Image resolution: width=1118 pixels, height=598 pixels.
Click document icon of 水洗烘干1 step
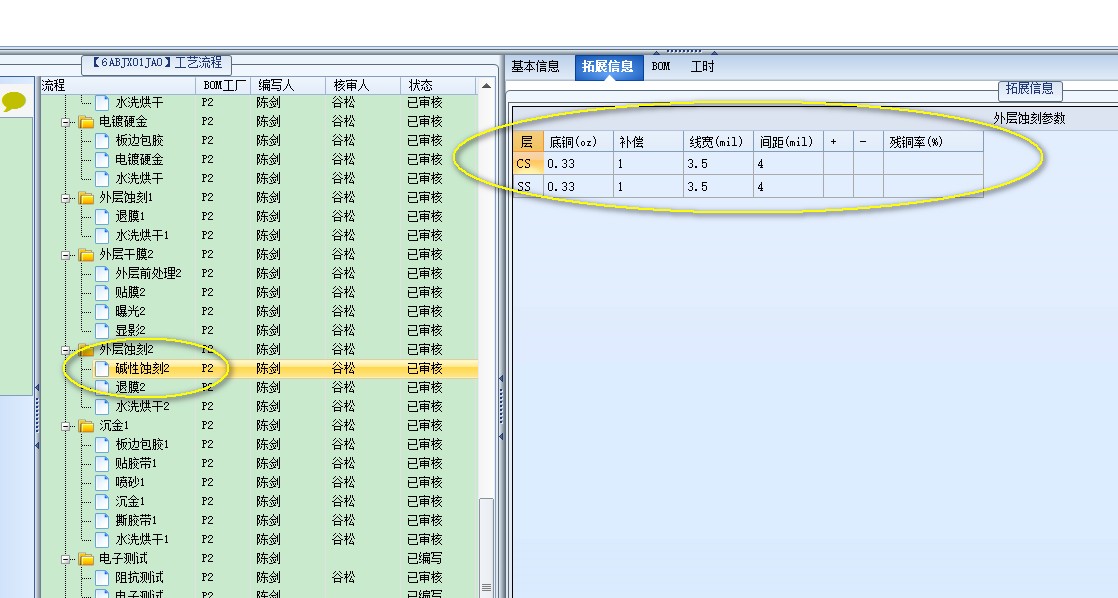(103, 235)
